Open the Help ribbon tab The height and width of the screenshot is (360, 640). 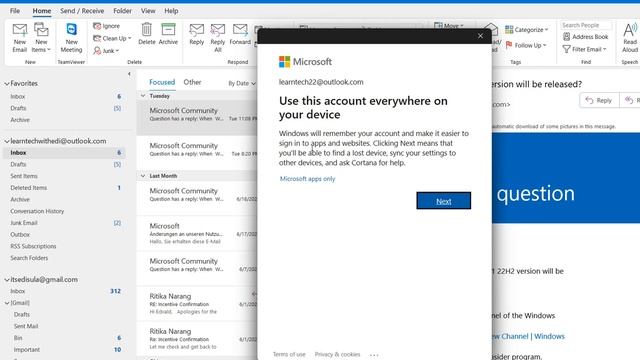pyautogui.click(x=171, y=11)
